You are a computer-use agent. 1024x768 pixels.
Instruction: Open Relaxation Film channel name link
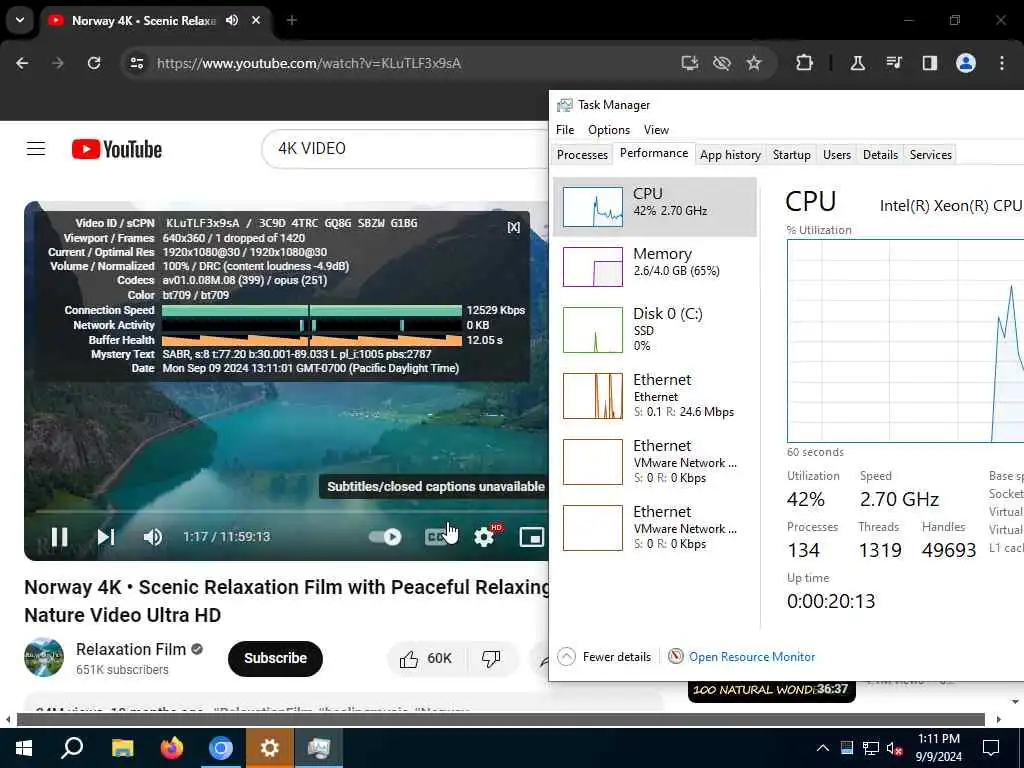pos(131,649)
